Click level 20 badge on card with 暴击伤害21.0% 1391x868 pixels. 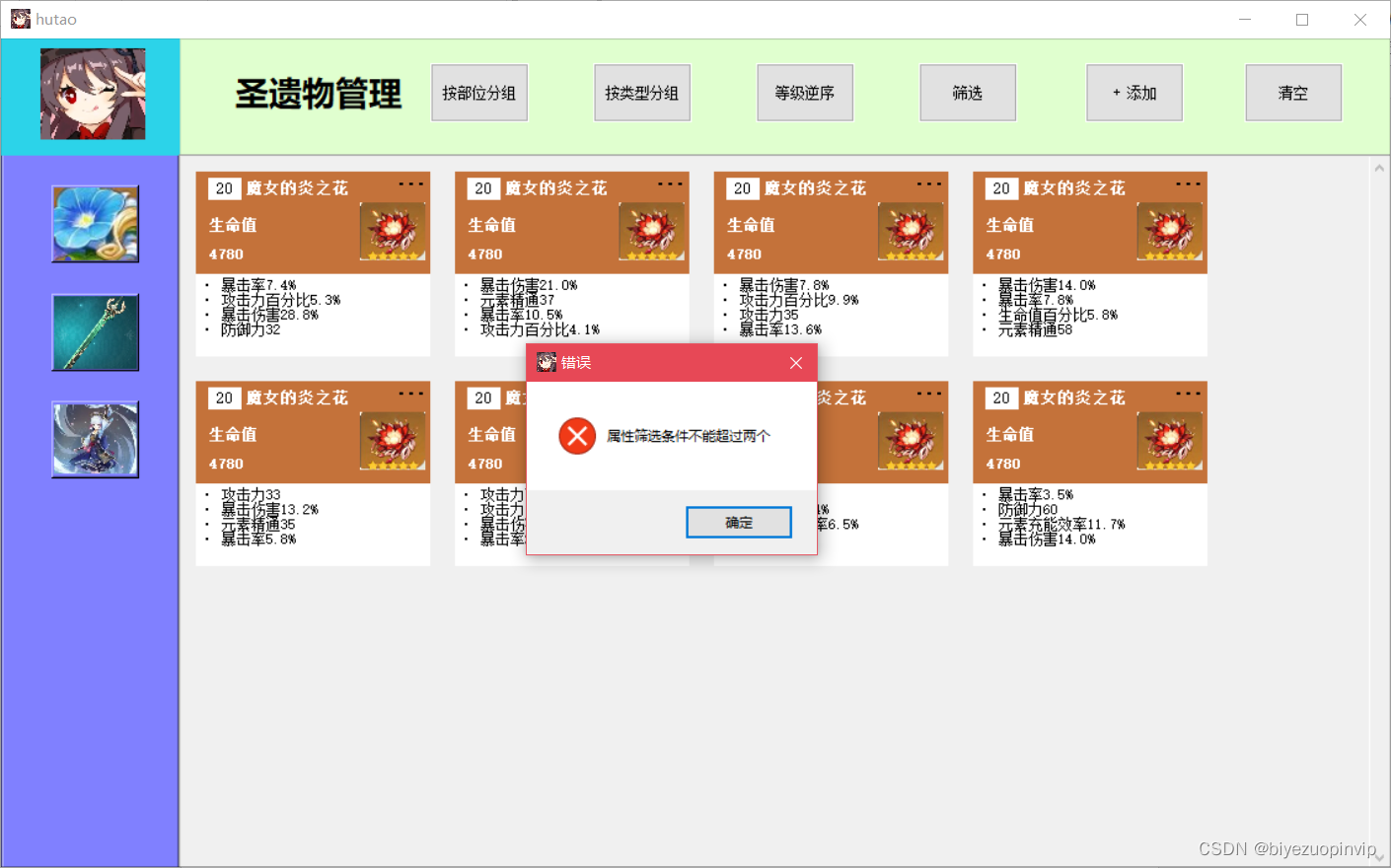tap(483, 188)
